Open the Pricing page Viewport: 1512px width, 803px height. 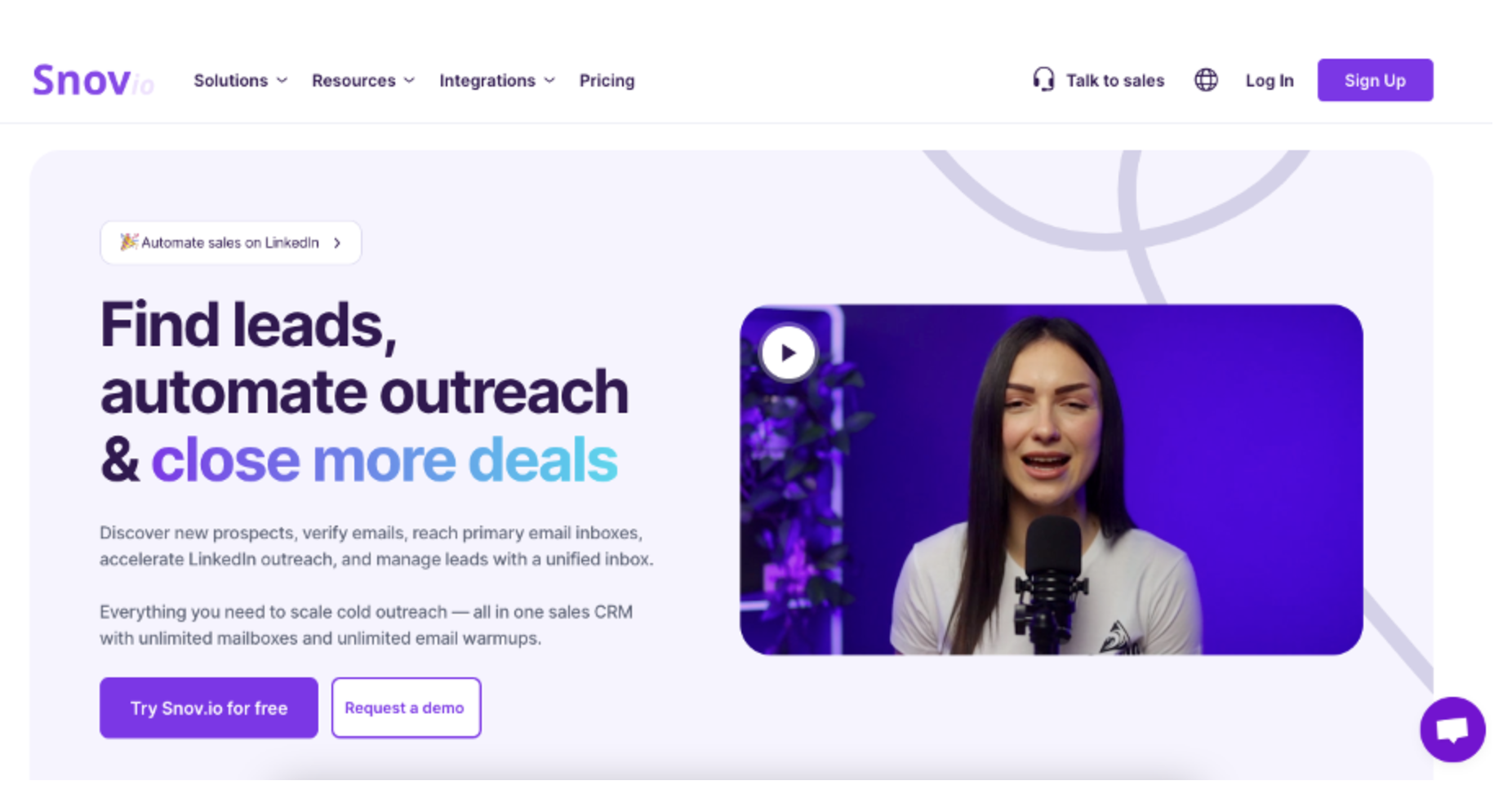click(x=607, y=81)
